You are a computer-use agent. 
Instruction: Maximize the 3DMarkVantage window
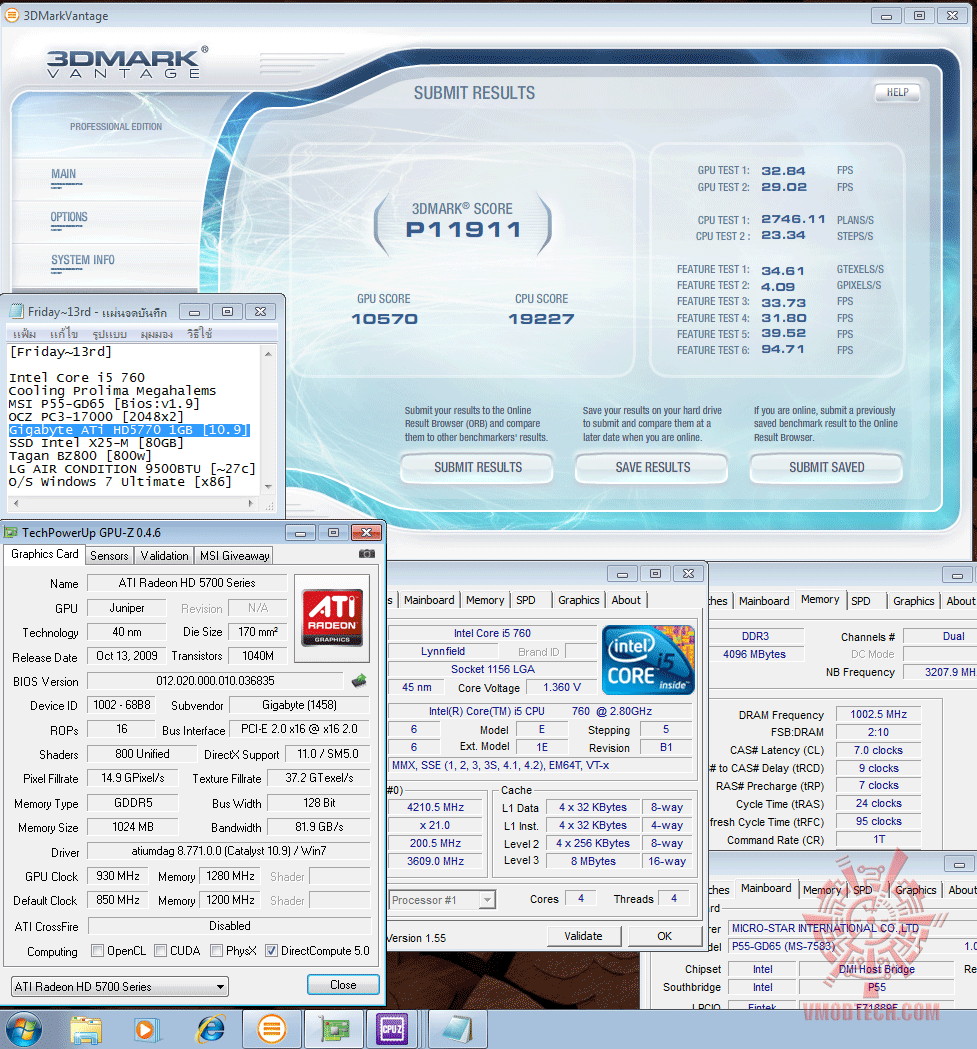[x=919, y=15]
